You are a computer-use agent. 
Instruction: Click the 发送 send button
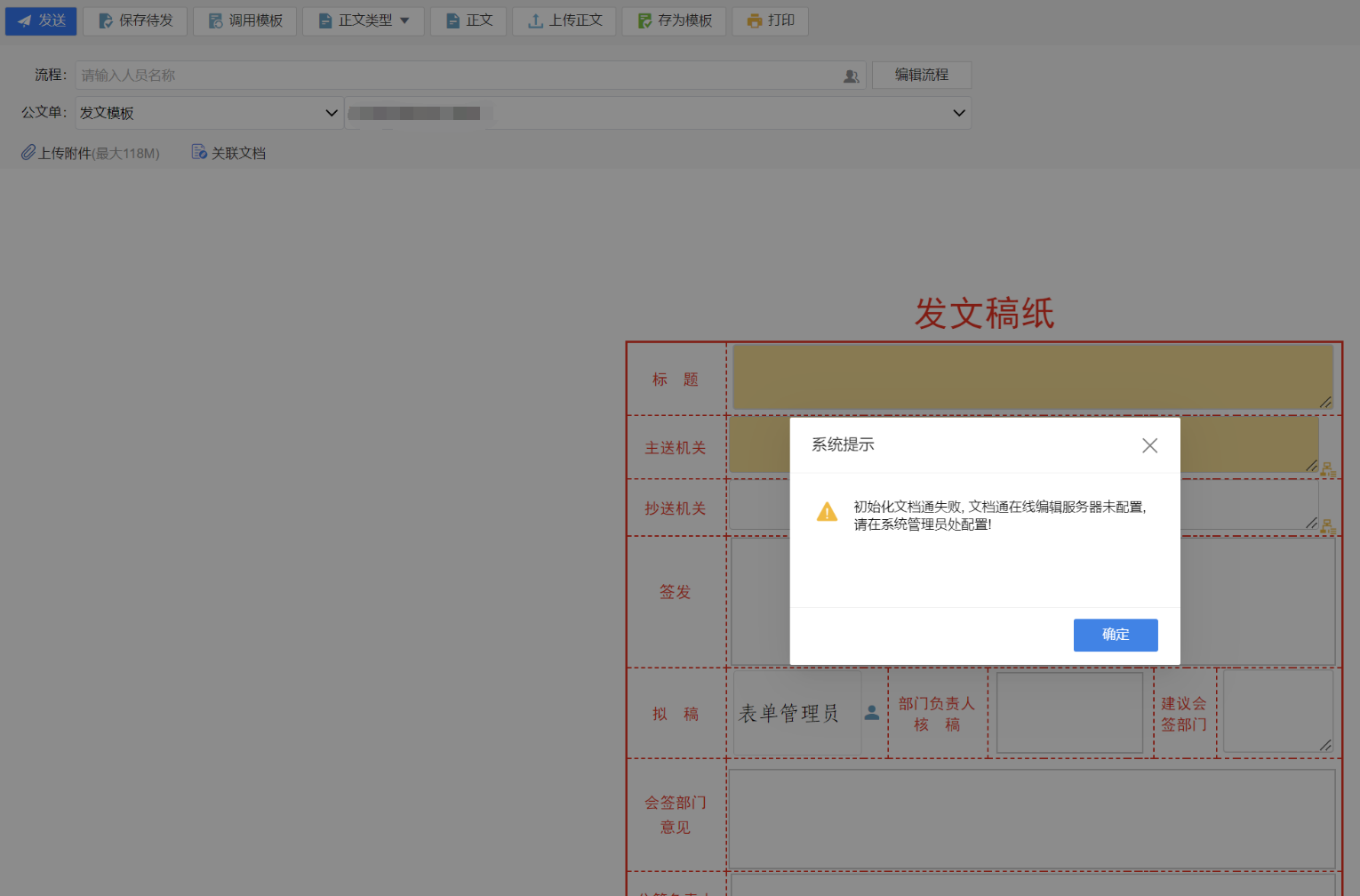tap(41, 21)
